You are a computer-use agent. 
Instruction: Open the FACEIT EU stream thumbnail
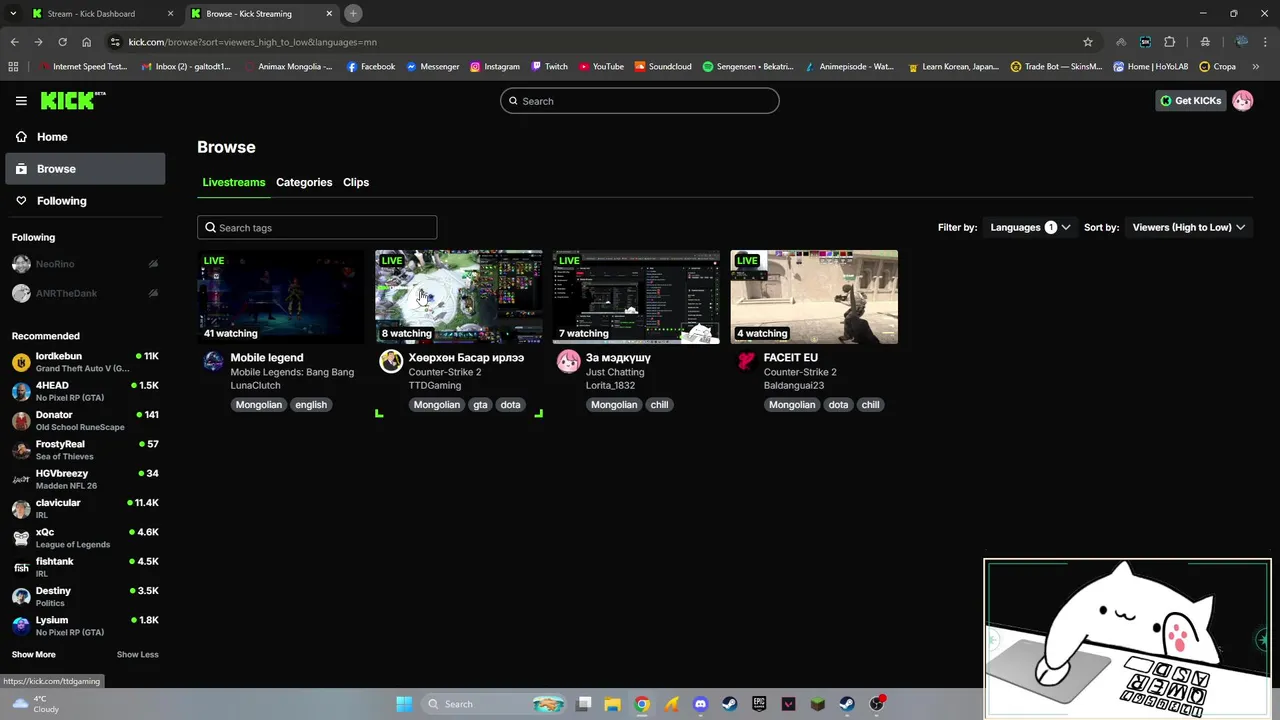[x=814, y=297]
